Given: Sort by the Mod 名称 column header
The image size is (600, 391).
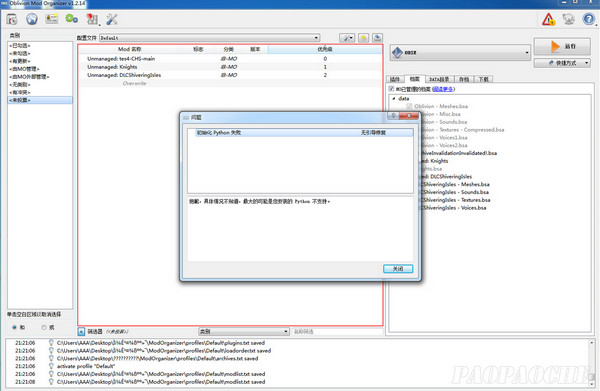Looking at the screenshot, I should (x=130, y=49).
